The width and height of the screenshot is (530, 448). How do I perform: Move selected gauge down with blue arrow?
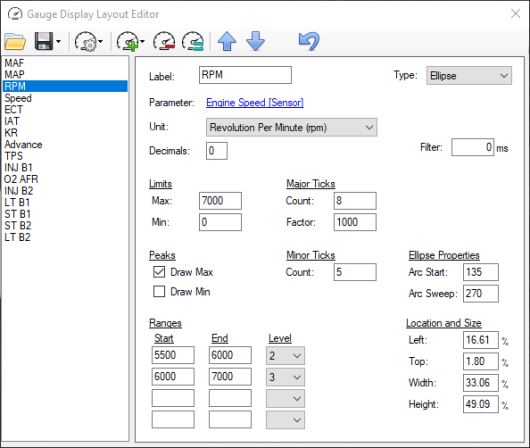tap(256, 41)
